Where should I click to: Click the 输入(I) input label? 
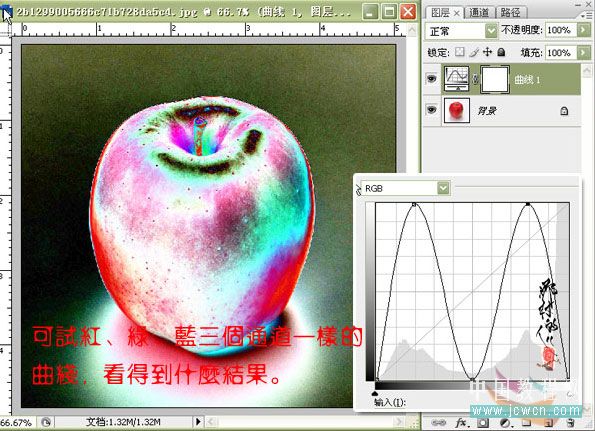[390, 402]
